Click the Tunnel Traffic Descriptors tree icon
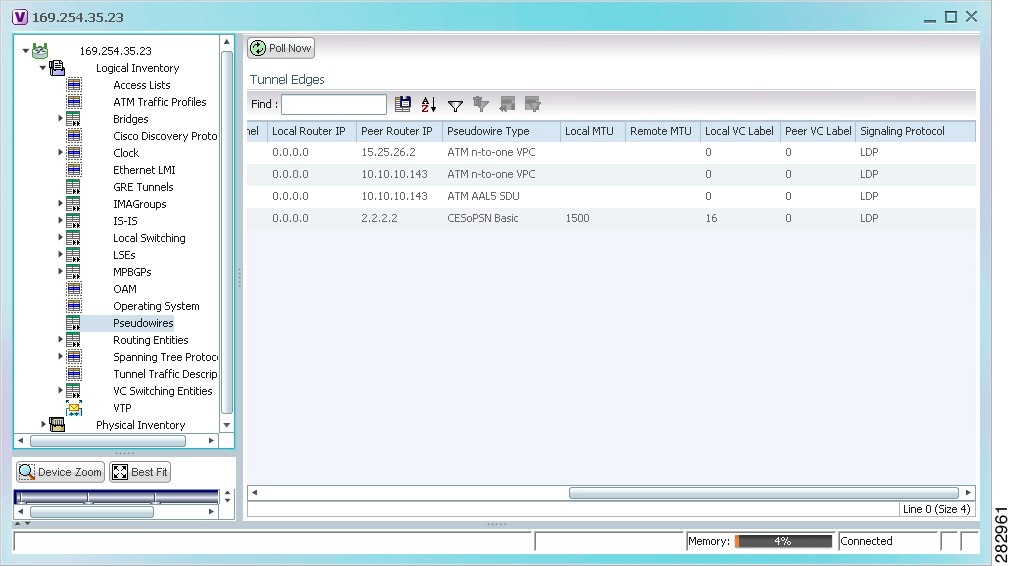 (x=74, y=374)
